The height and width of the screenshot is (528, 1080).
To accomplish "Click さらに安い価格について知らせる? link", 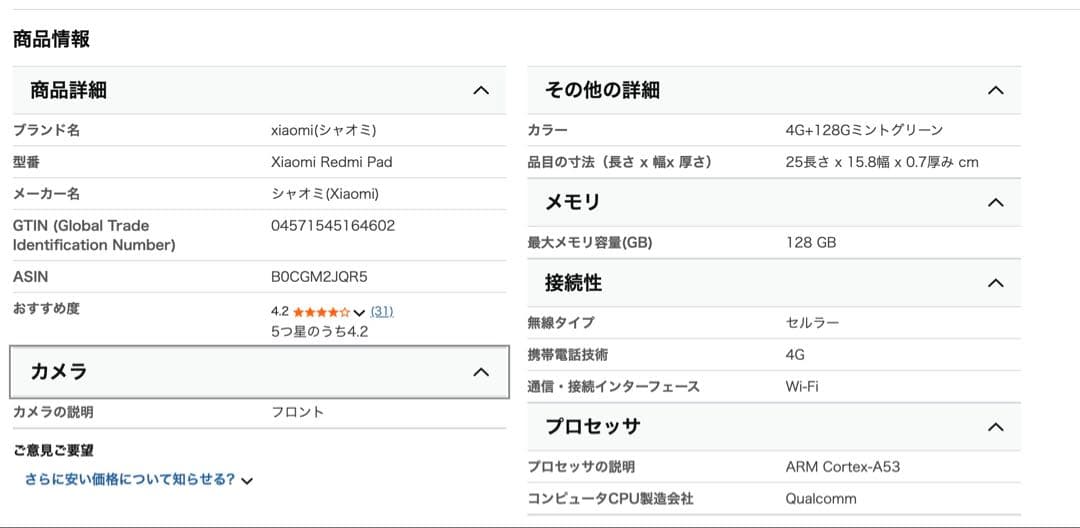I will [x=130, y=479].
